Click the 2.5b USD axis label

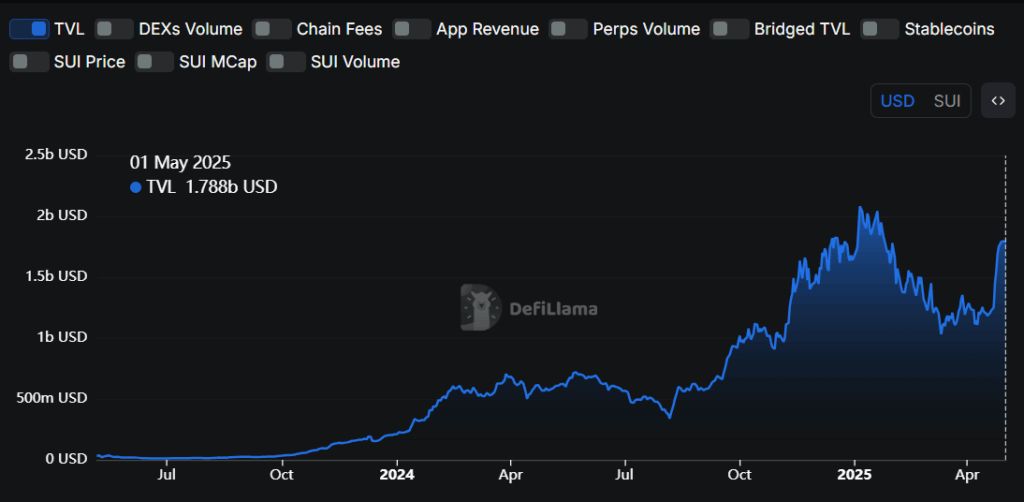(56, 155)
